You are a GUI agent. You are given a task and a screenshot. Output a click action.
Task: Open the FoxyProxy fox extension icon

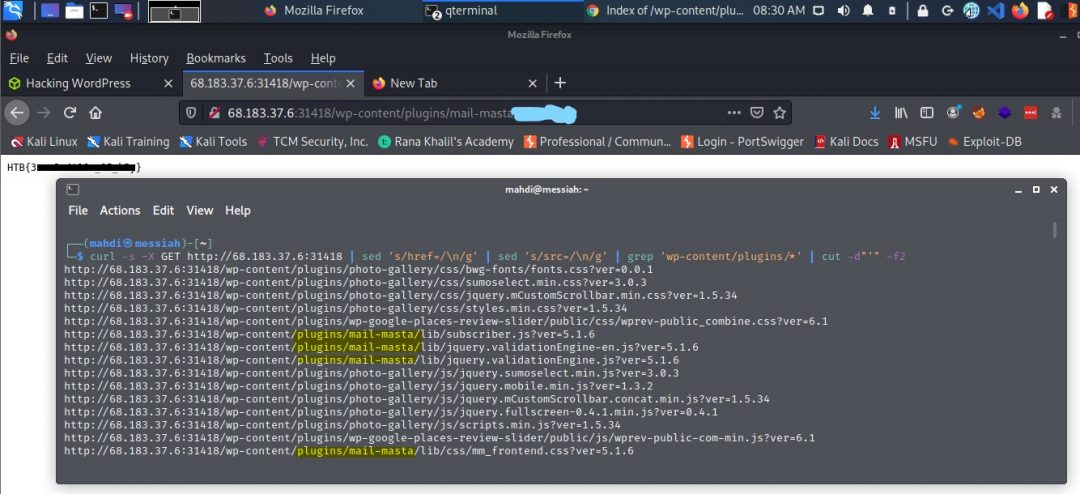[x=979, y=113]
